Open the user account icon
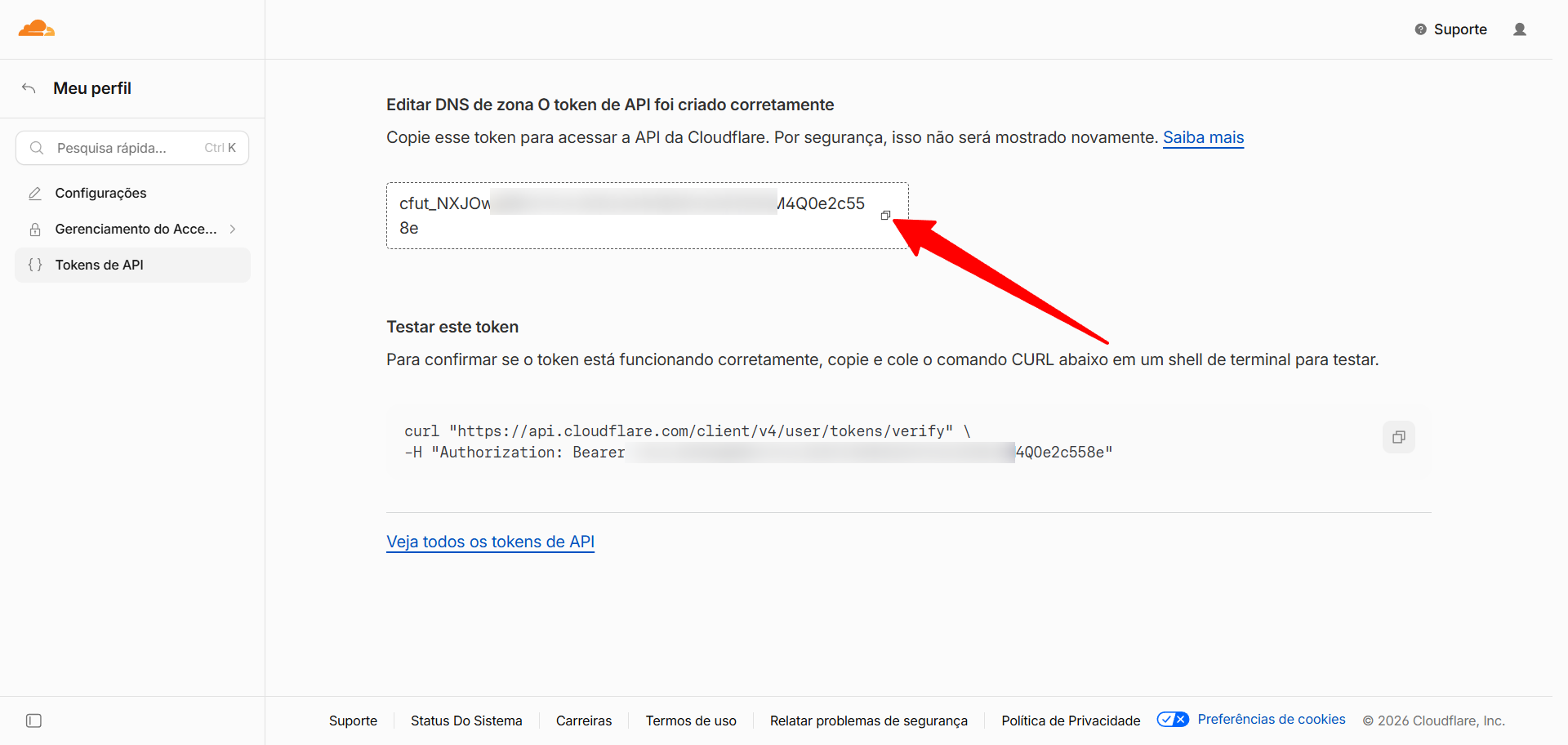This screenshot has height=745, width=1568. pyautogui.click(x=1519, y=29)
